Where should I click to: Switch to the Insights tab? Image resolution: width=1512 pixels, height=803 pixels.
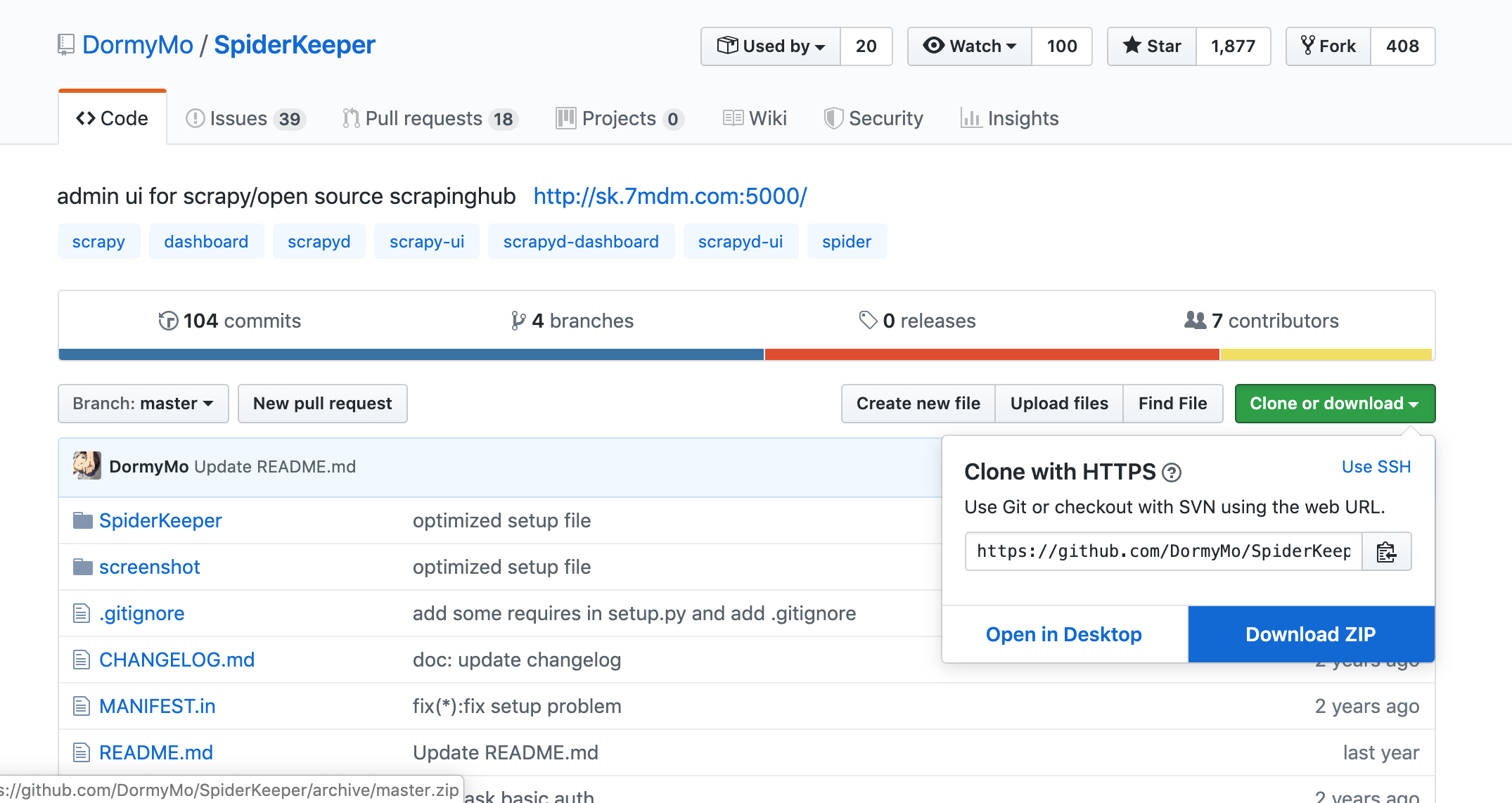point(1010,119)
